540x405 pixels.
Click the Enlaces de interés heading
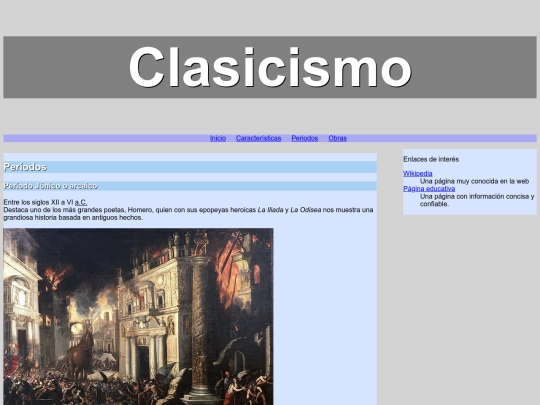[x=431, y=159]
